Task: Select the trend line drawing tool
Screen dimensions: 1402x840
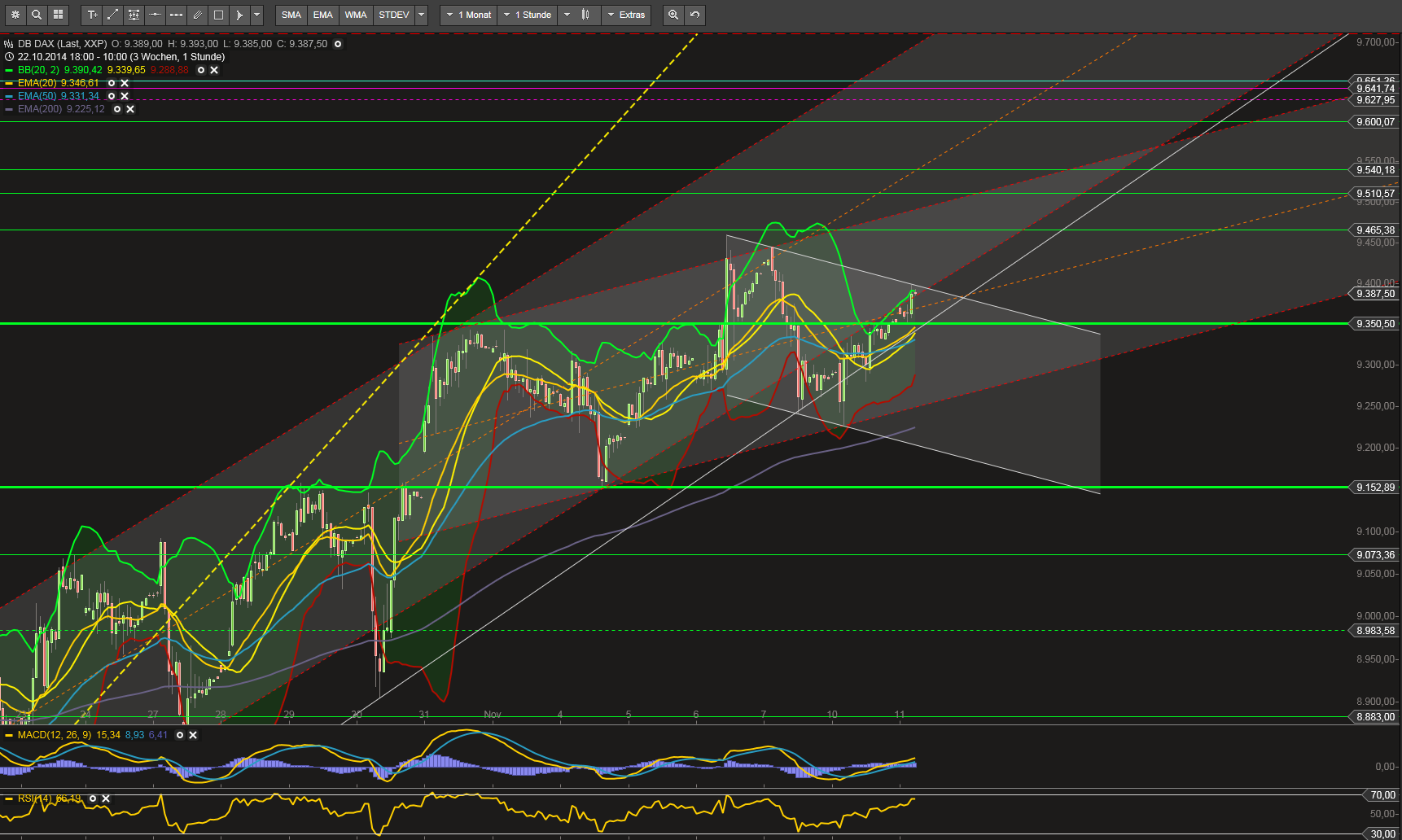Action: [113, 15]
